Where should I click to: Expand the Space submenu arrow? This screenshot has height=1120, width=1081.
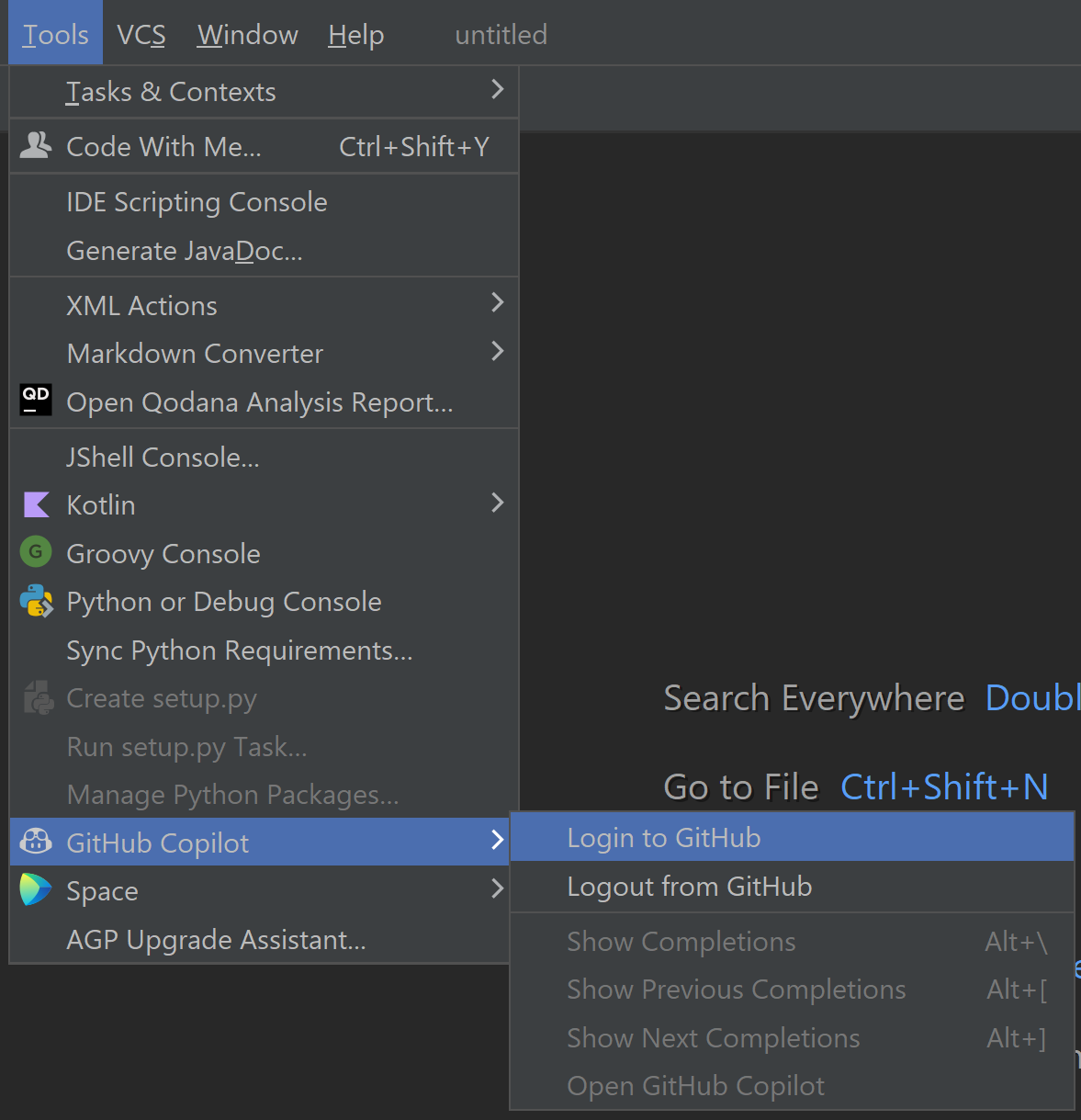(x=497, y=888)
